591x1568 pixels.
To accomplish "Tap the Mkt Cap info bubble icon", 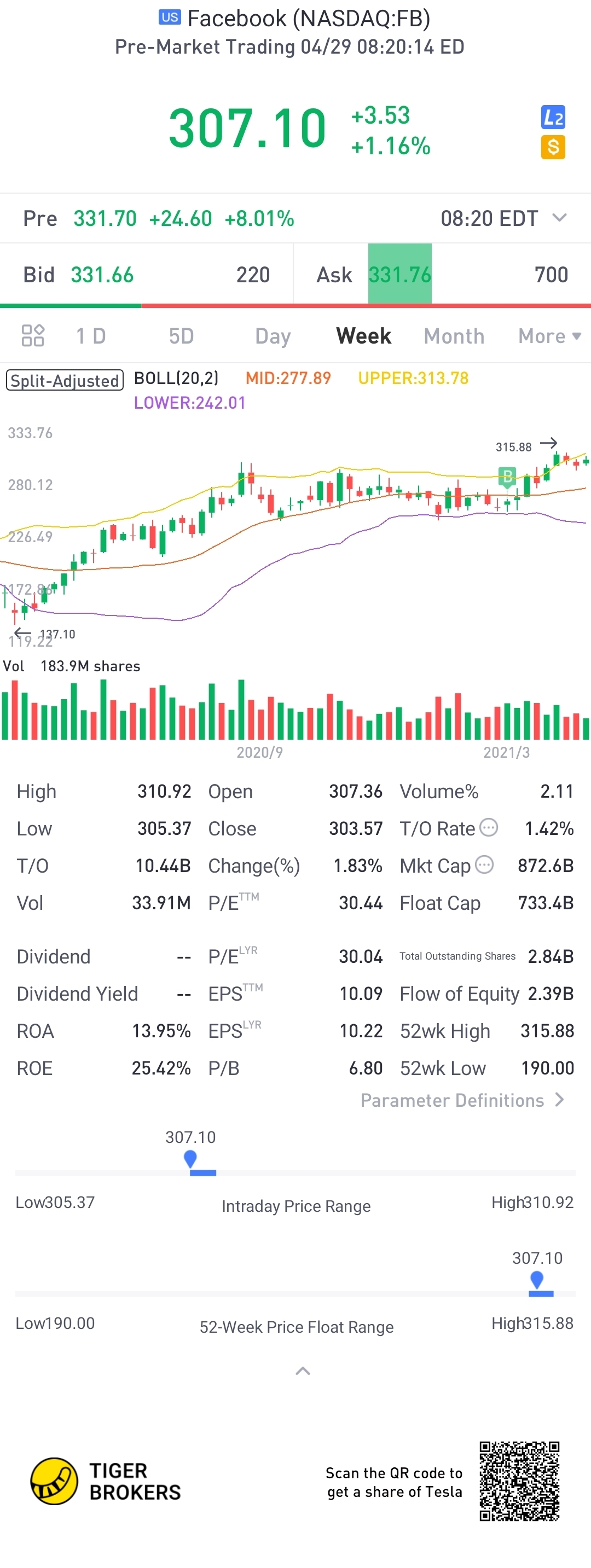I will [x=484, y=864].
